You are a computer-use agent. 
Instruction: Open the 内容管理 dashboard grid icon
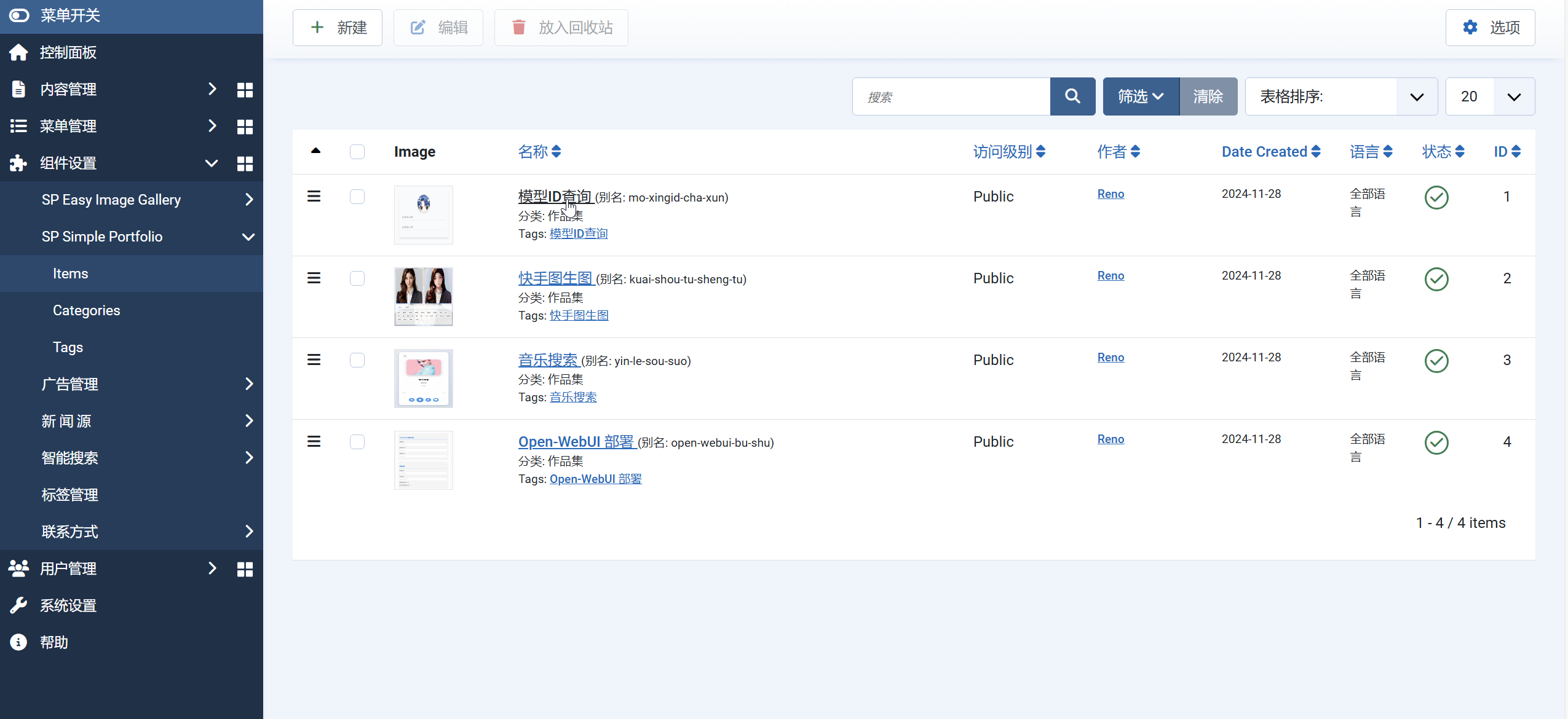tap(245, 90)
